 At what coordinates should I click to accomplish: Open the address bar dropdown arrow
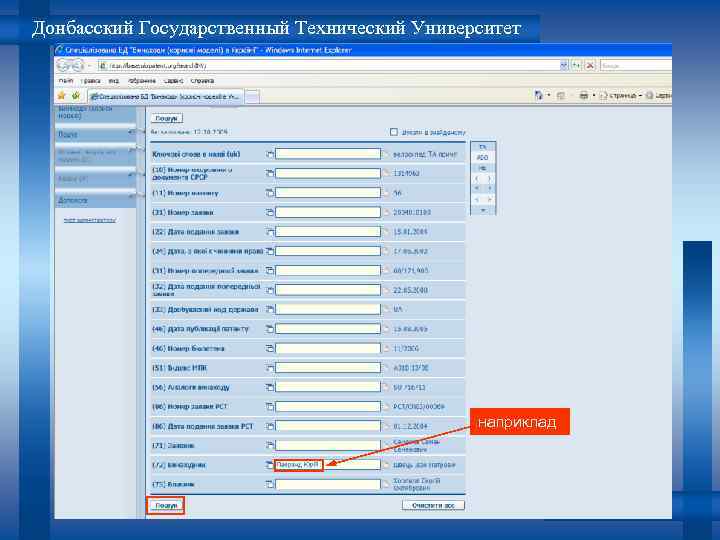[564, 66]
